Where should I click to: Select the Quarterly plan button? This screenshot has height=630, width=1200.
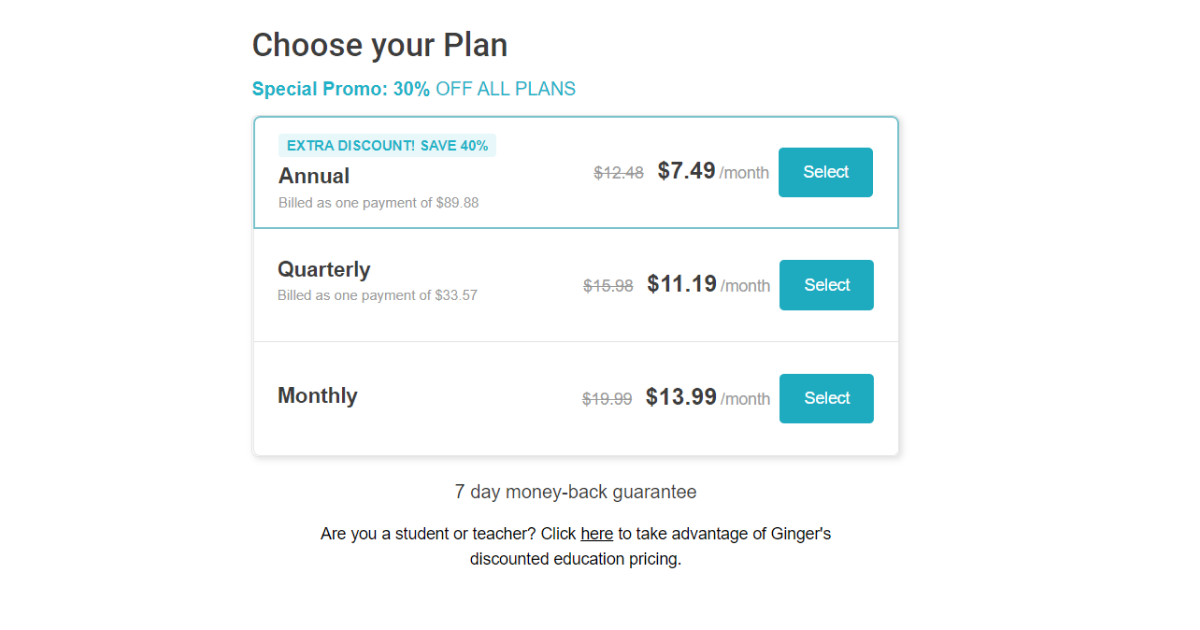[826, 285]
